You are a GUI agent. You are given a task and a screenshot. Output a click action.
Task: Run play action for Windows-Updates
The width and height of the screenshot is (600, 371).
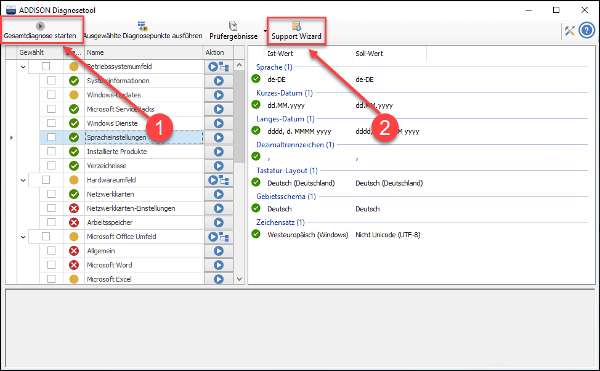[218, 95]
